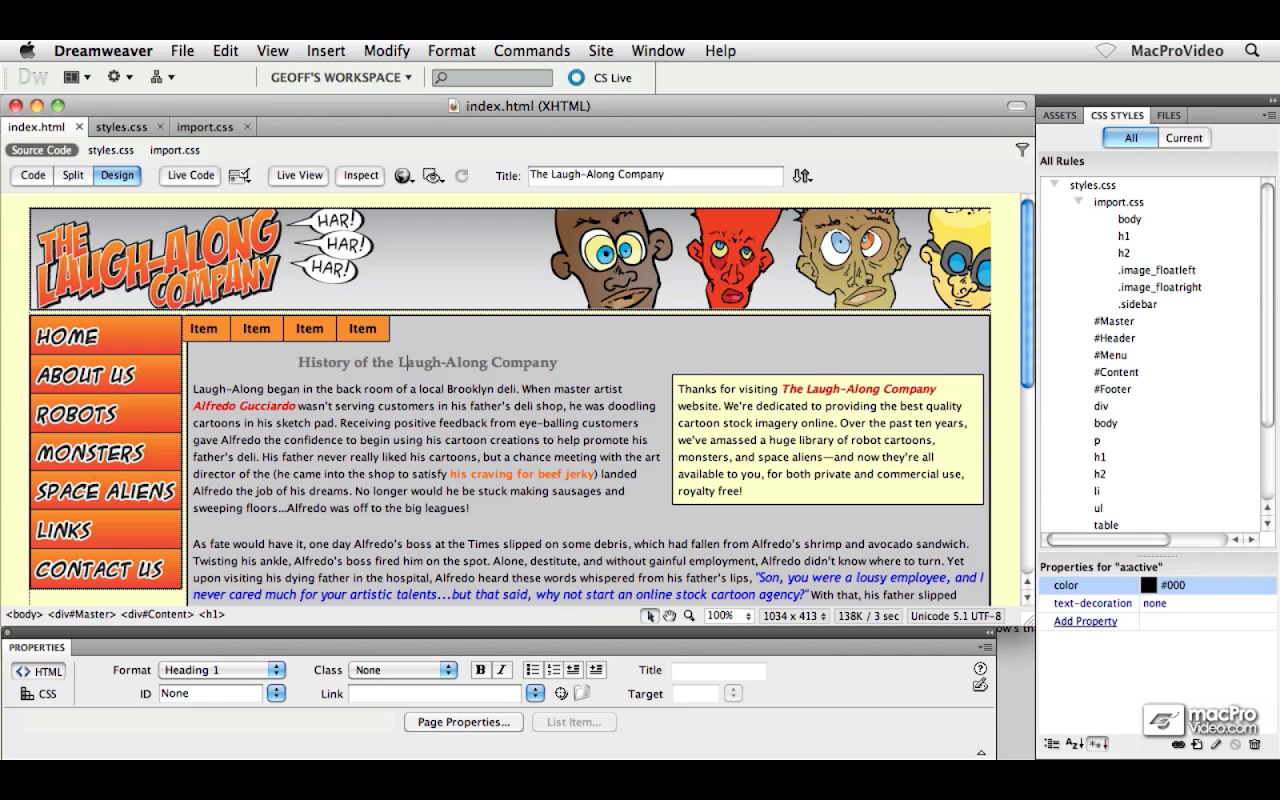
Task: Switch CSS Styles to Current mode
Action: click(1183, 138)
